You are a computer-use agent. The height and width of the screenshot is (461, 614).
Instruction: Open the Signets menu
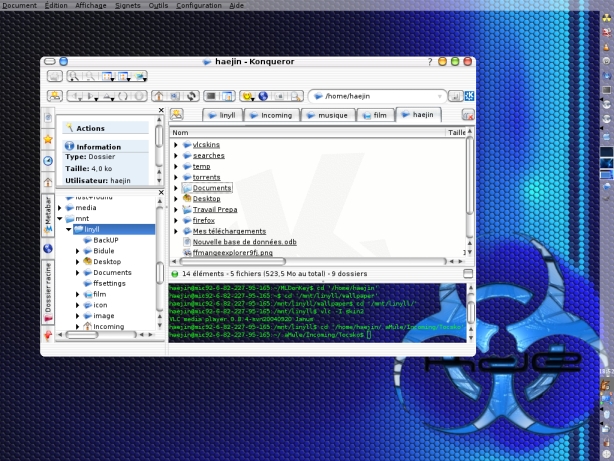pyautogui.click(x=128, y=5)
